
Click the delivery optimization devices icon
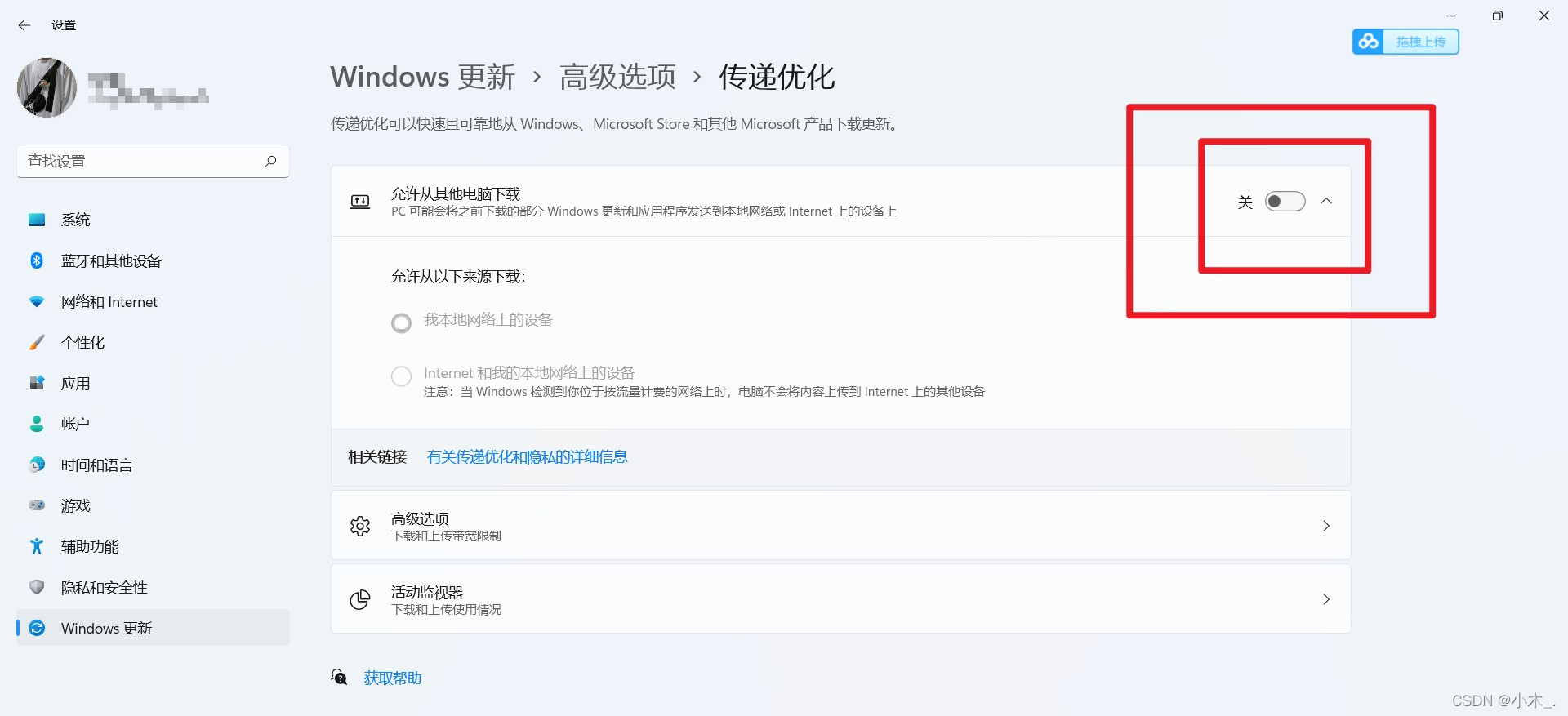coord(360,202)
